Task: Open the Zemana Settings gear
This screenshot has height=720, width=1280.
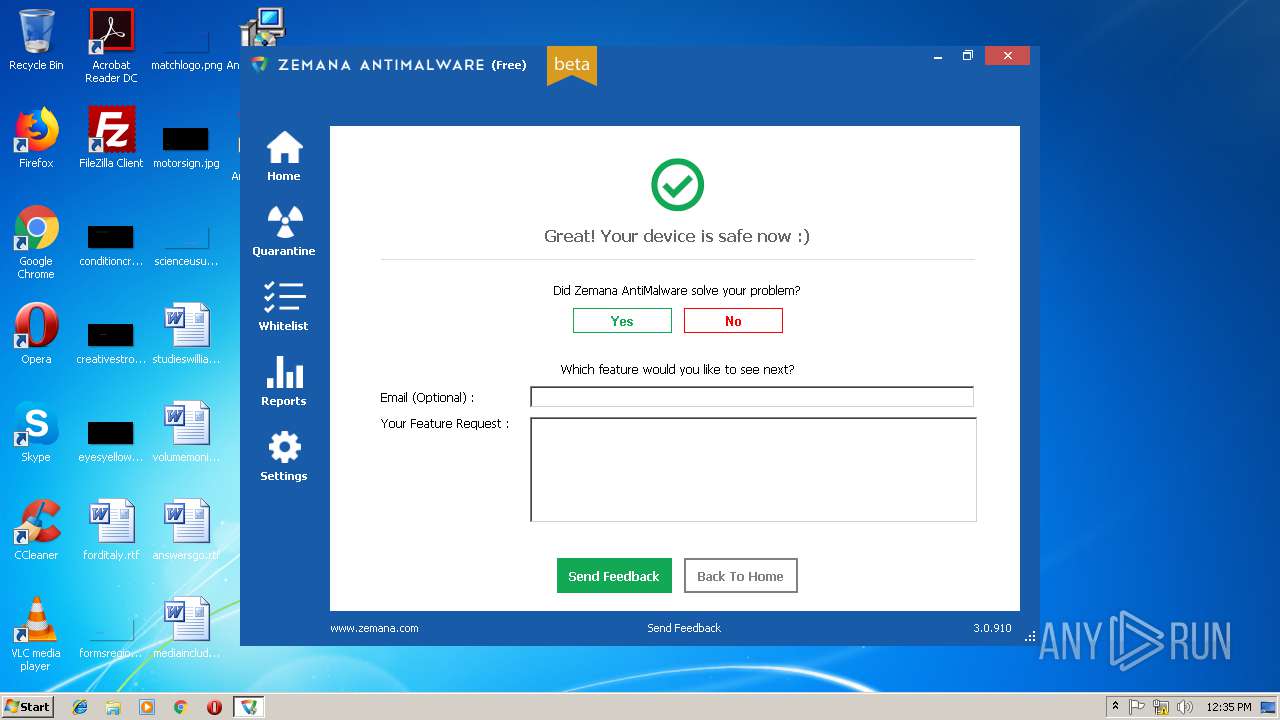Action: 284,456
